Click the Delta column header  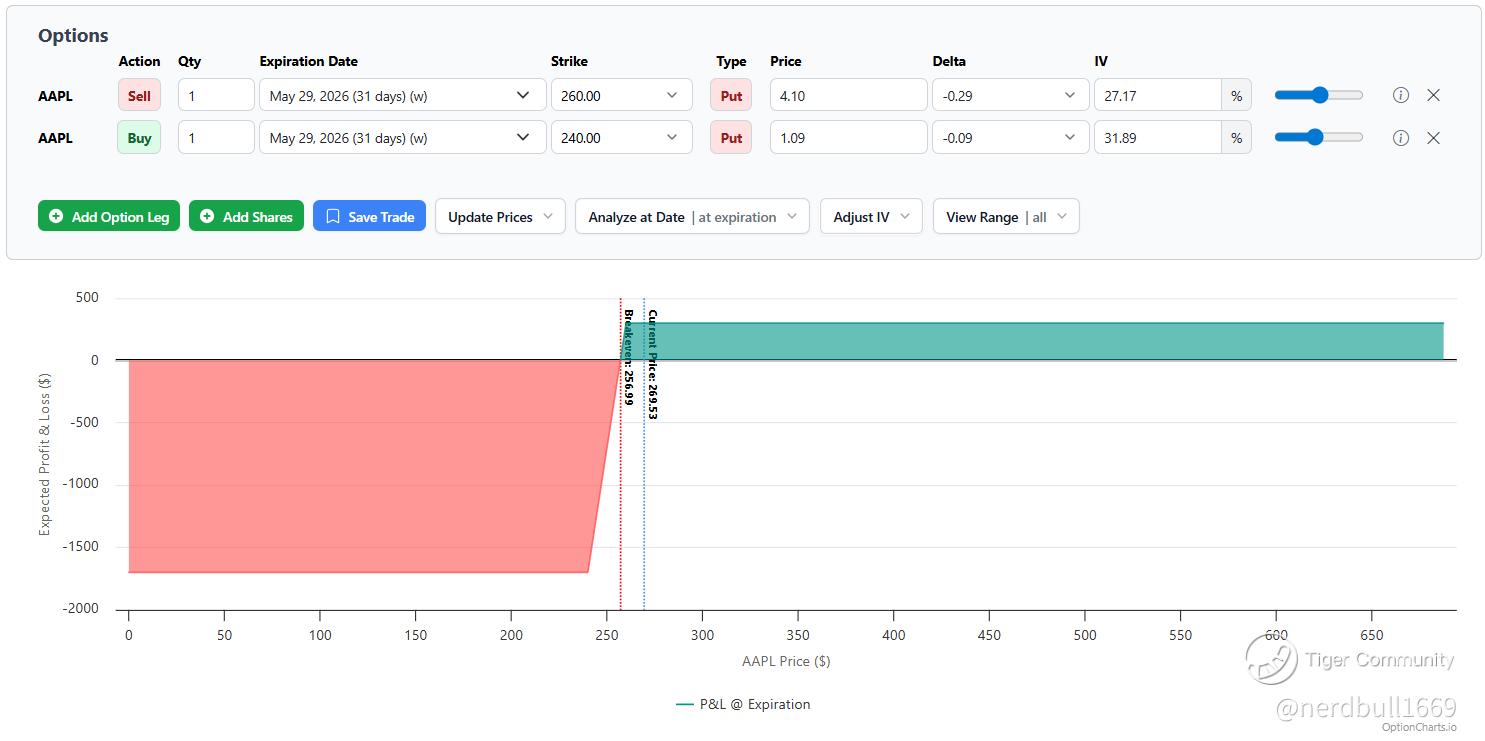tap(949, 61)
